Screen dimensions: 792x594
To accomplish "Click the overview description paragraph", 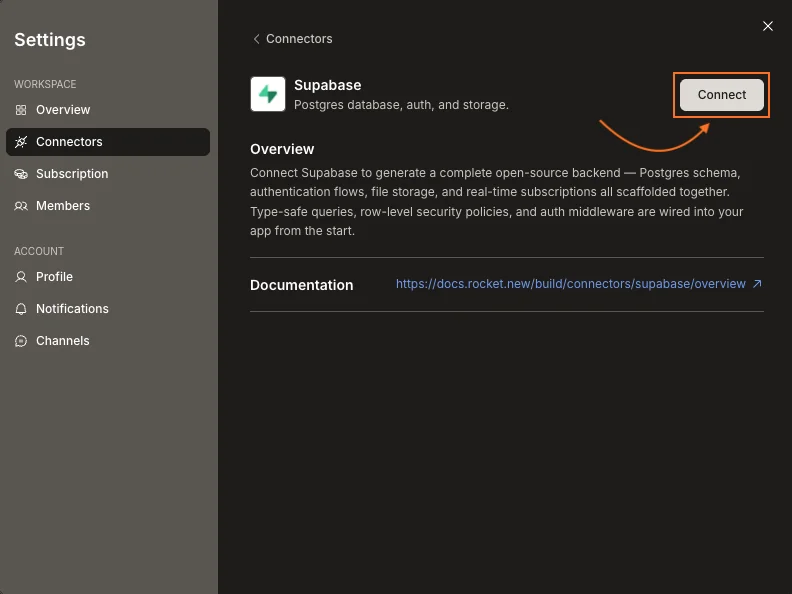I will tap(497, 202).
